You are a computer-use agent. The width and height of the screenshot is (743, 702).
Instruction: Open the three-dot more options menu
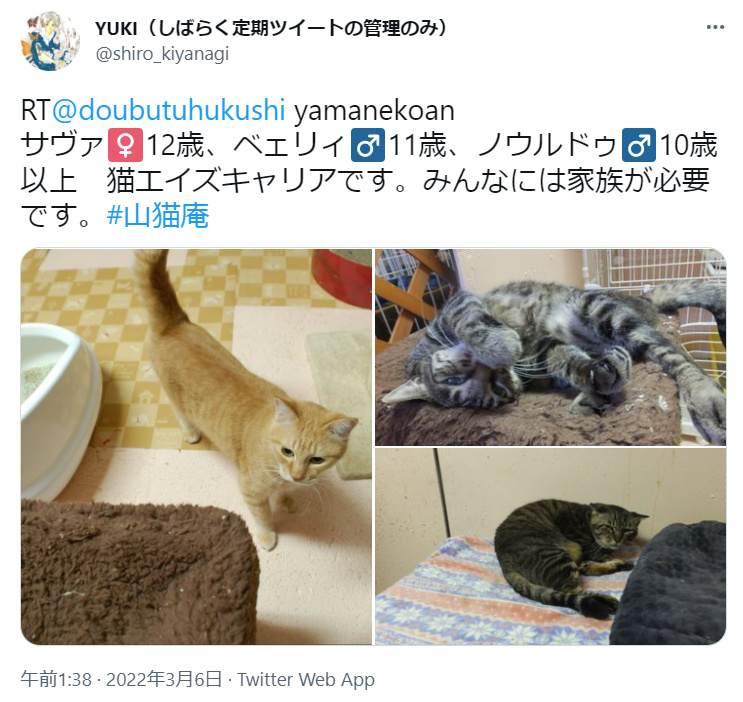[715, 27]
